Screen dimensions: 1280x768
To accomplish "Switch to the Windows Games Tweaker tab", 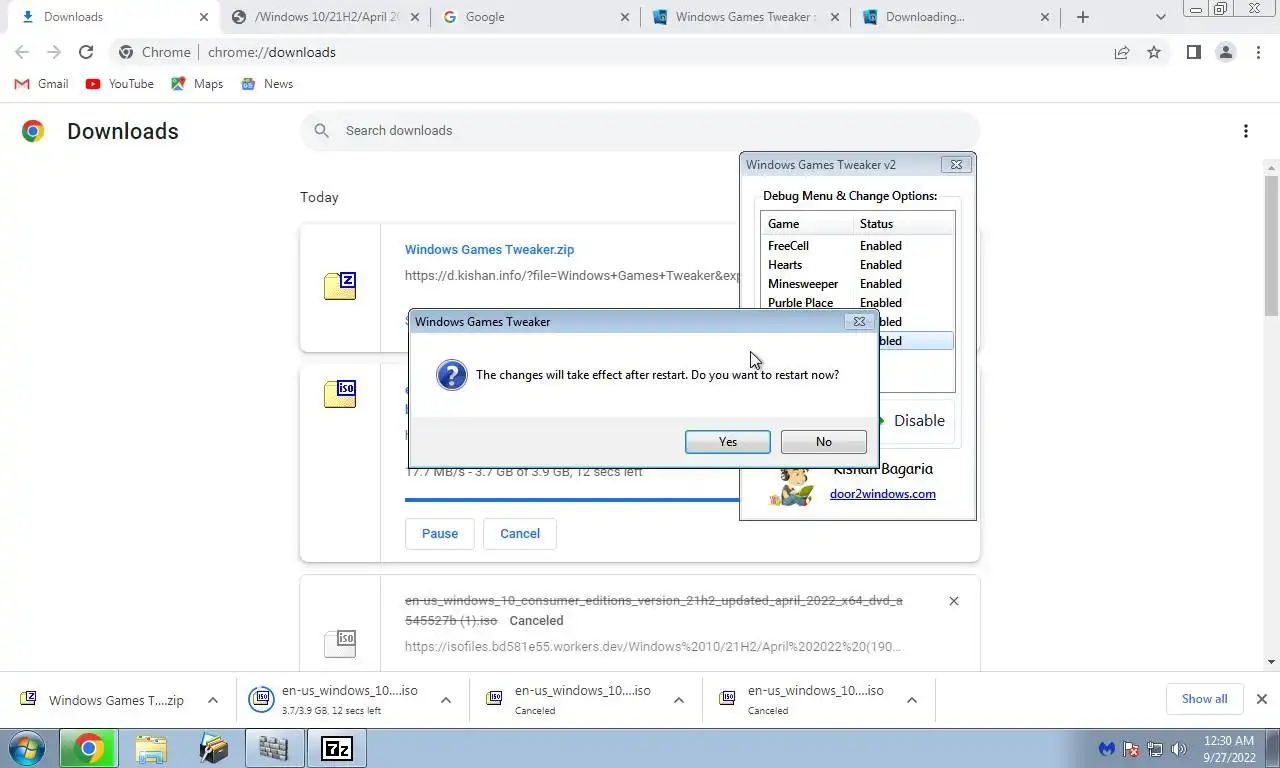I will pyautogui.click(x=745, y=17).
